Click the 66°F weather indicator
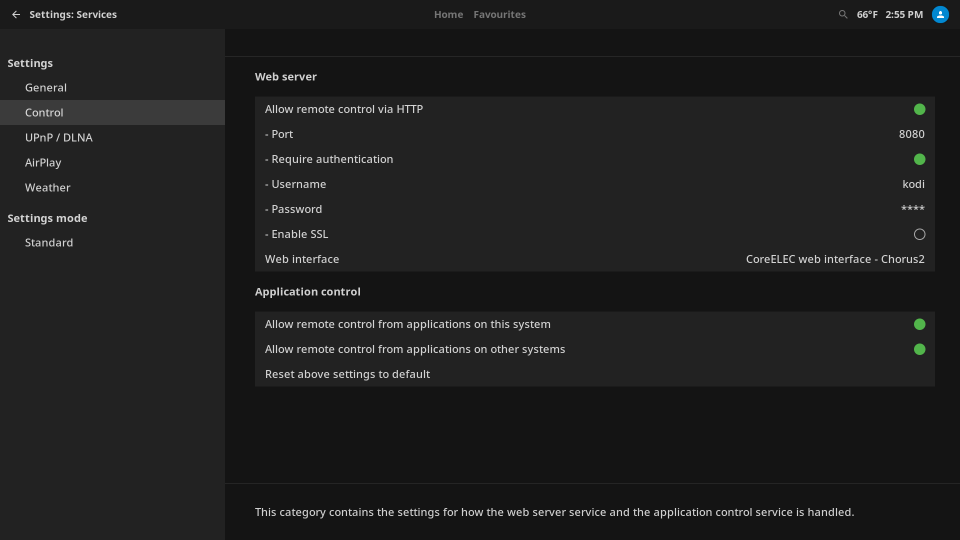 [x=867, y=15]
